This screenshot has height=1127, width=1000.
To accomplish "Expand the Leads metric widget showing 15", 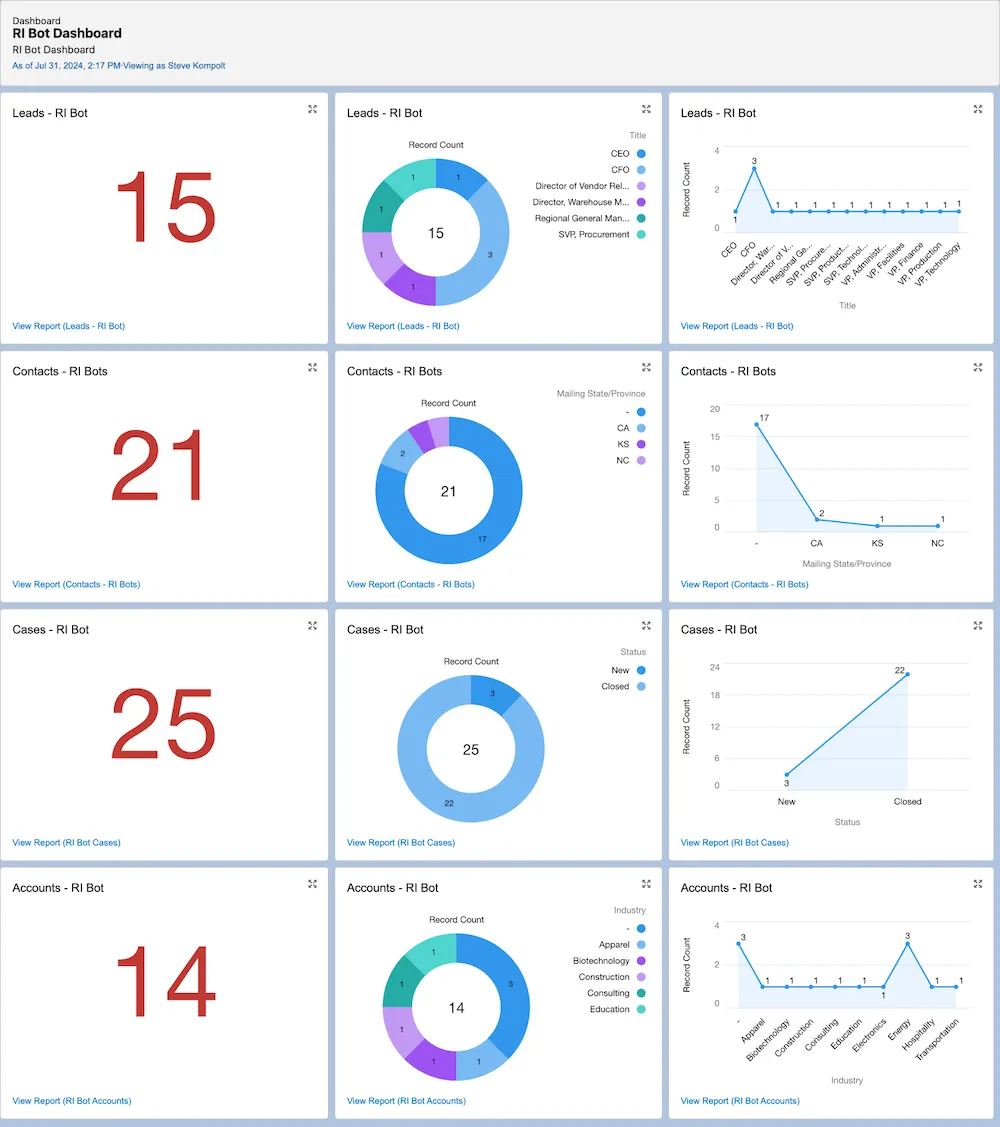I will (312, 109).
